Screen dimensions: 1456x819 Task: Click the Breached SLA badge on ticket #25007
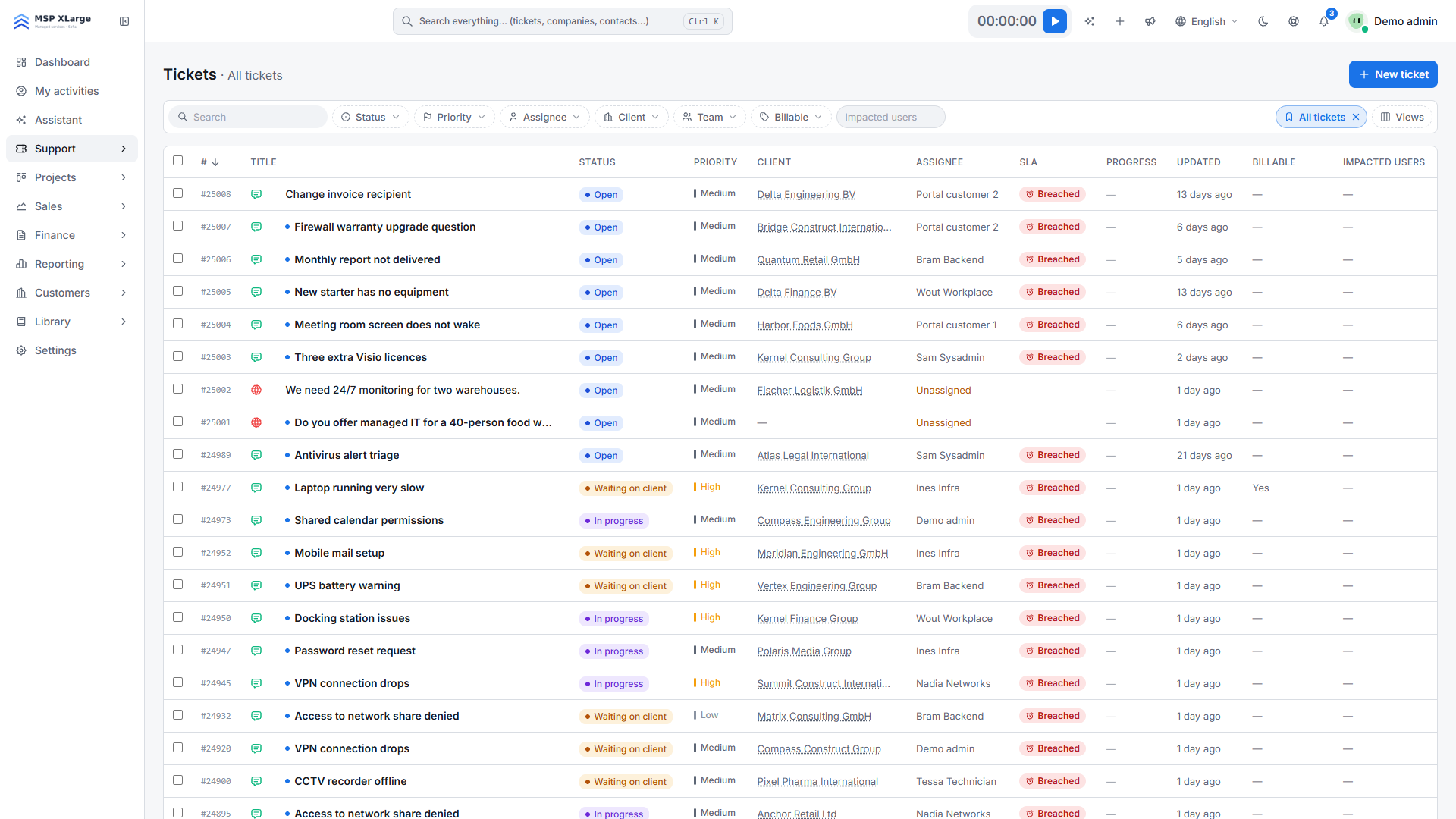point(1053,227)
